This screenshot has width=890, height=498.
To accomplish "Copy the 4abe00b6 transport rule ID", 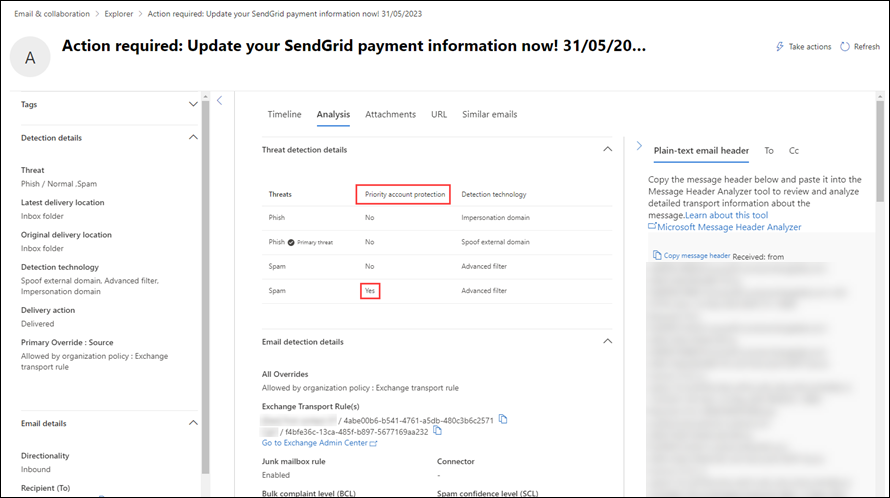I will coord(503,420).
